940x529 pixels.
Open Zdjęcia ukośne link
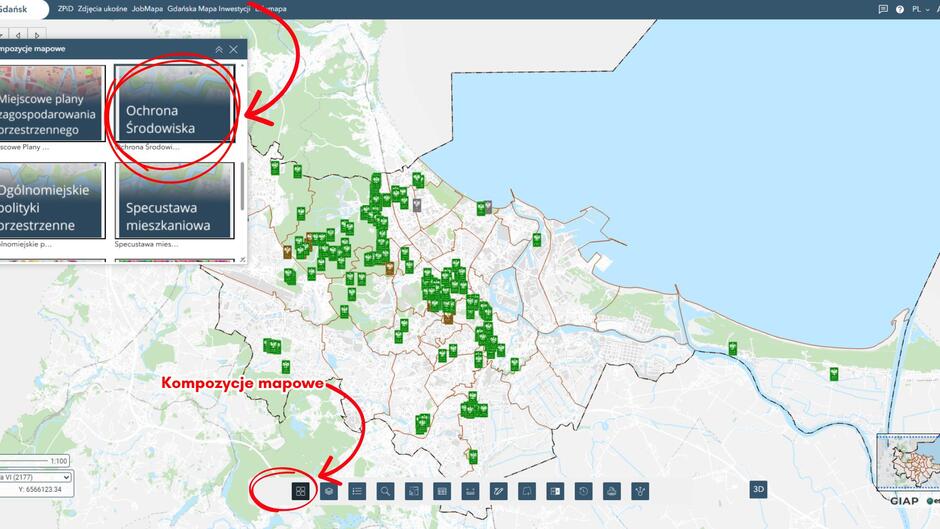click(103, 9)
